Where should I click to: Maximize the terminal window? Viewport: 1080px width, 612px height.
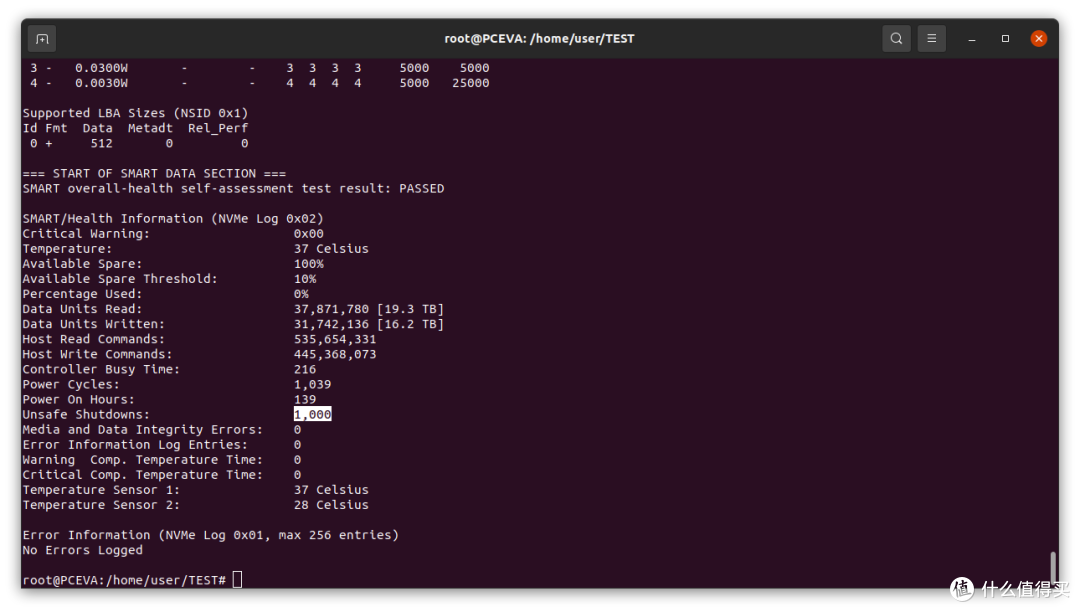tap(1006, 39)
